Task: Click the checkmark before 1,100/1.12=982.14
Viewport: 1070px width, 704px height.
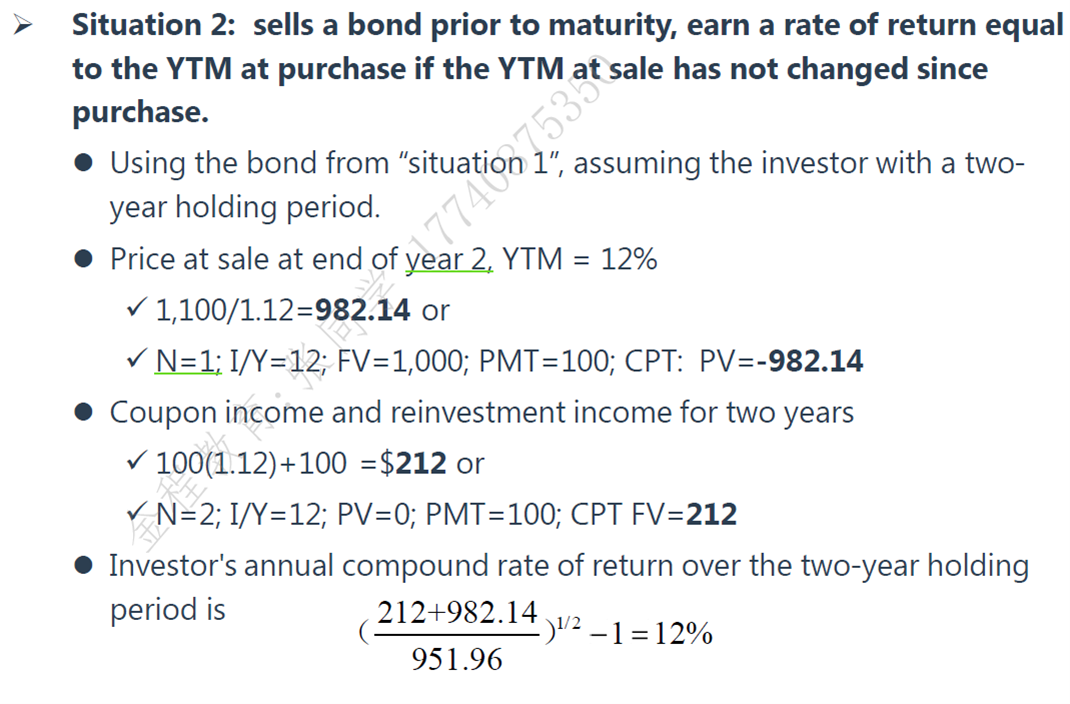Action: [x=136, y=308]
